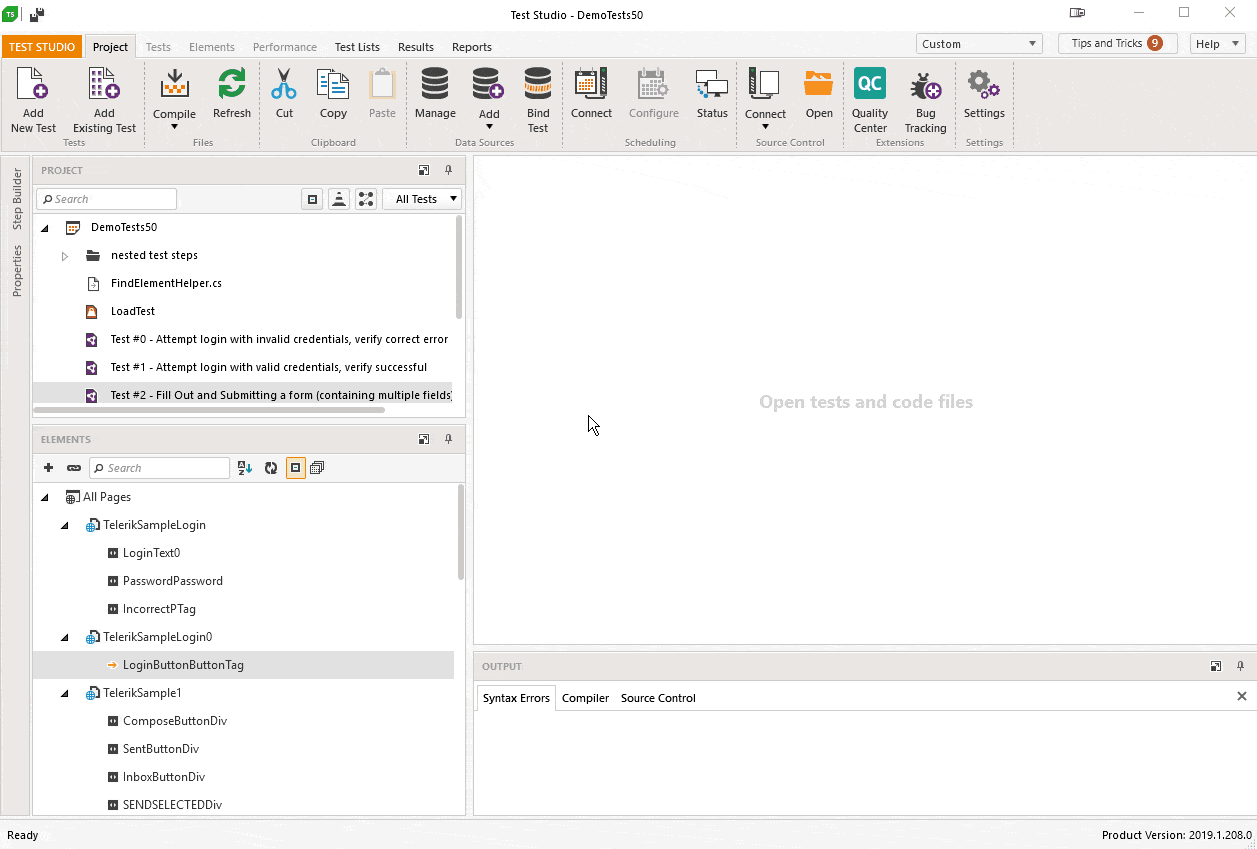1257x849 pixels.
Task: Click the add element plus icon
Action: pos(48,467)
